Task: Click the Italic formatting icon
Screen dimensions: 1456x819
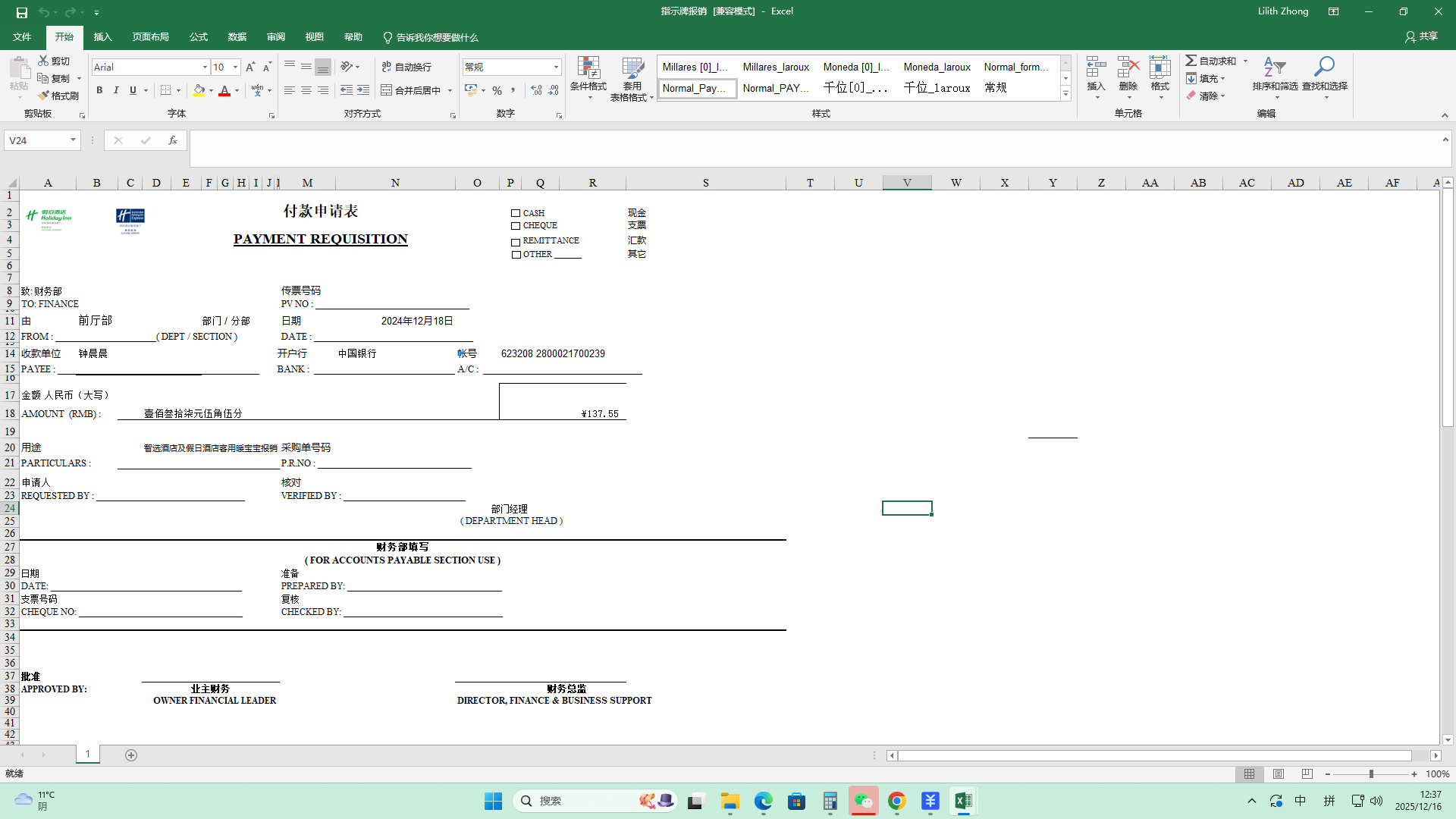Action: pyautogui.click(x=116, y=90)
